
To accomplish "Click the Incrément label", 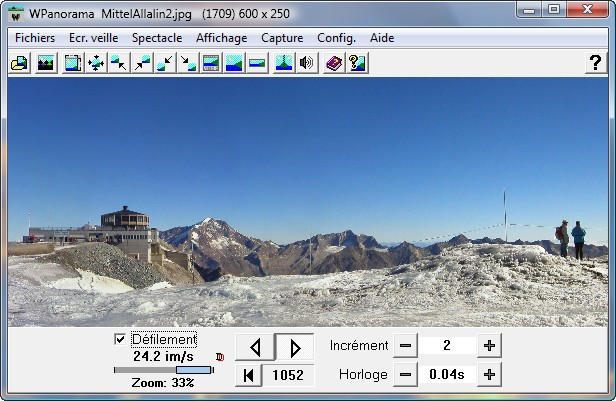I will pos(359,346).
